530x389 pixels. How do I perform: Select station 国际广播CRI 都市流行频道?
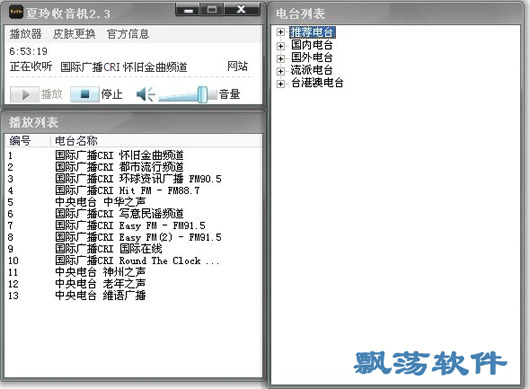coord(119,167)
